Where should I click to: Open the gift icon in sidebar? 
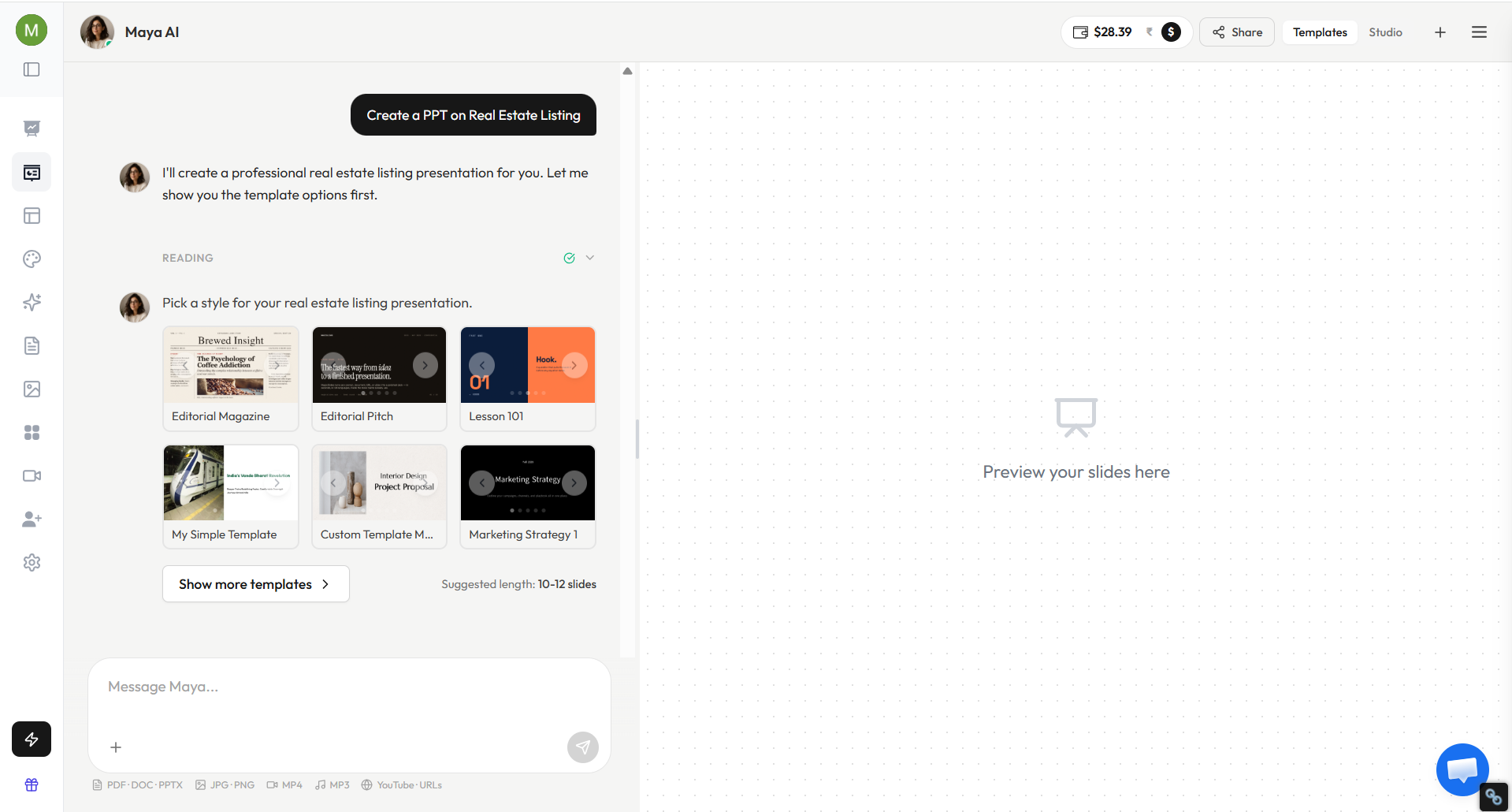click(32, 784)
